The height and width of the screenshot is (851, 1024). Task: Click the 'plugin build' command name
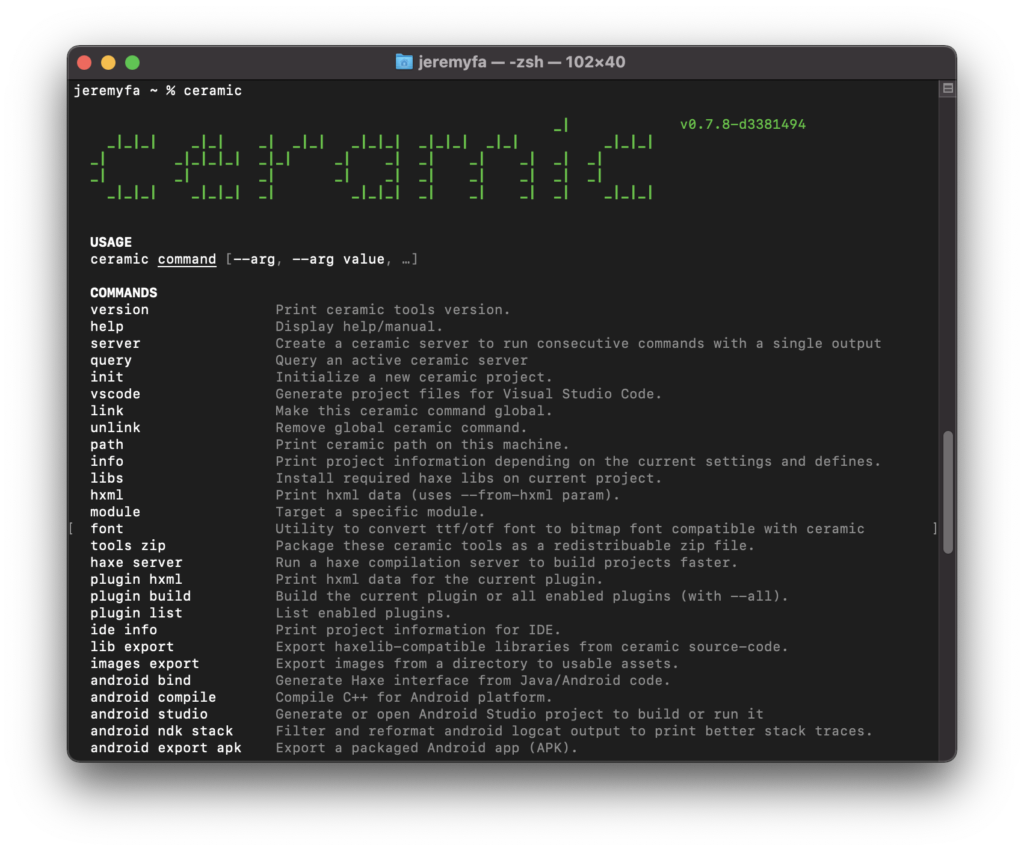tap(140, 596)
